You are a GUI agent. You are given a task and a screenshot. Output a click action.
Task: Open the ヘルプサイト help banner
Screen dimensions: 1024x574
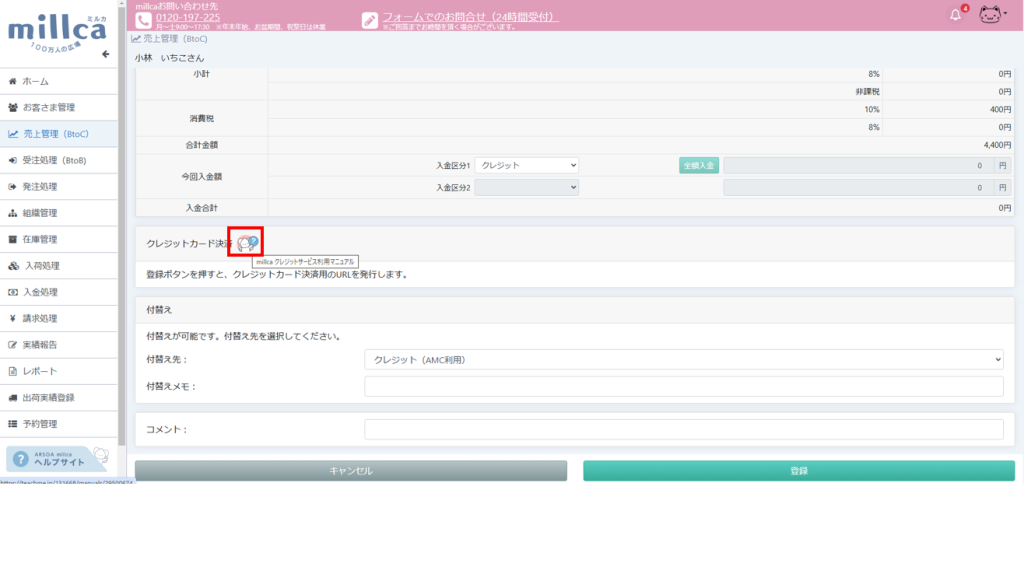tap(58, 458)
